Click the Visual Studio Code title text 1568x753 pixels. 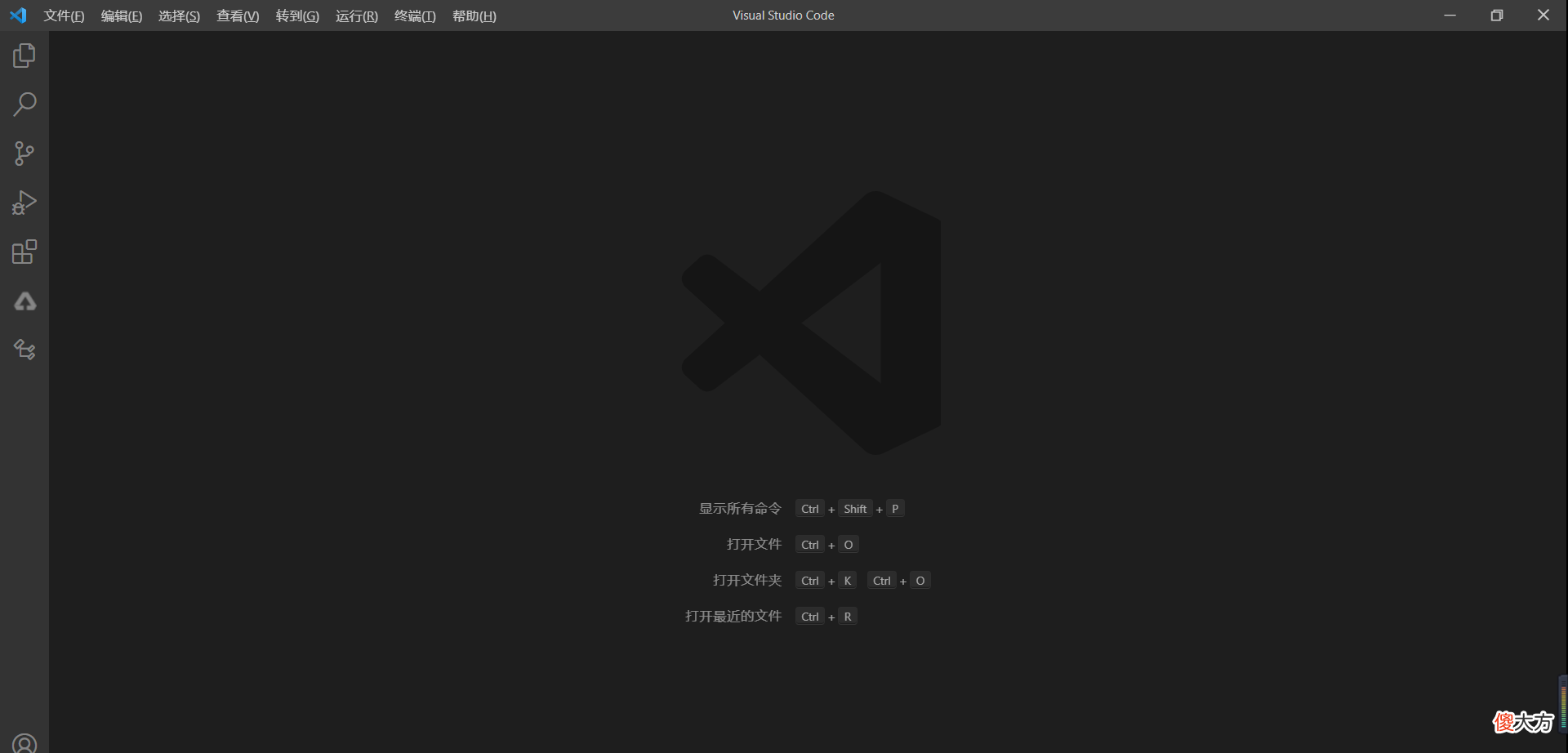[x=783, y=16]
